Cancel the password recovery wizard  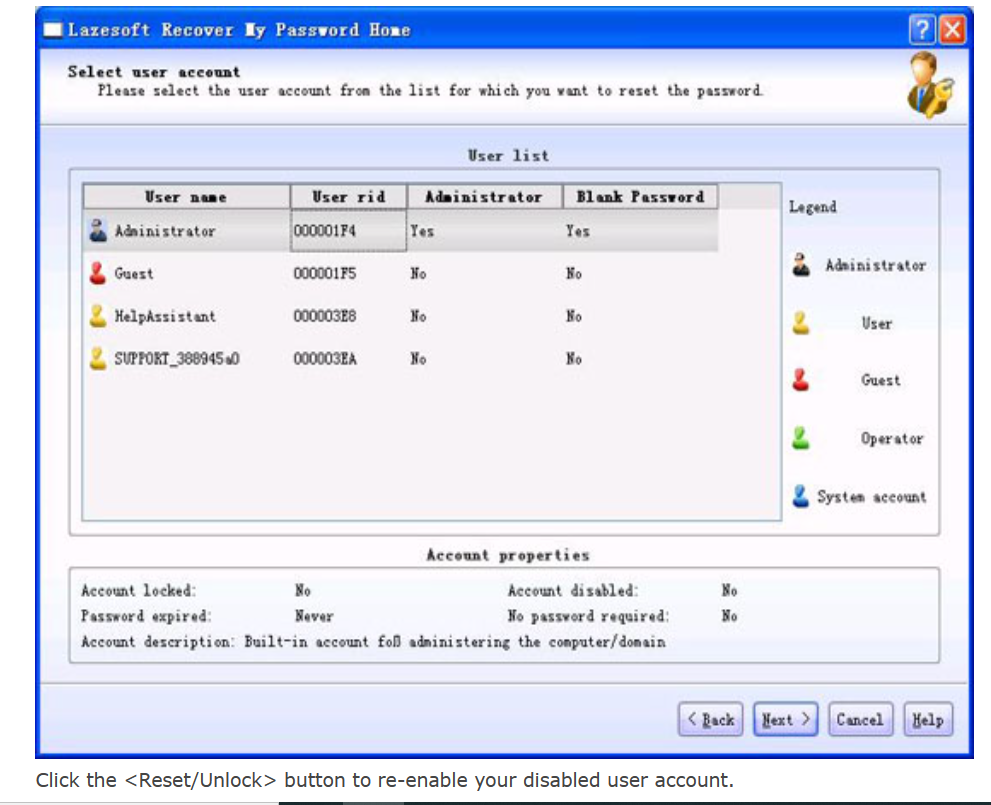point(859,719)
